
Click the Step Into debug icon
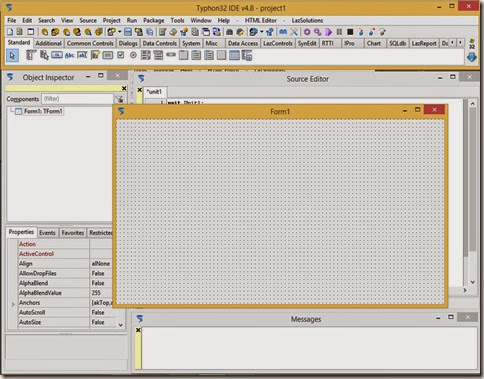pos(361,32)
